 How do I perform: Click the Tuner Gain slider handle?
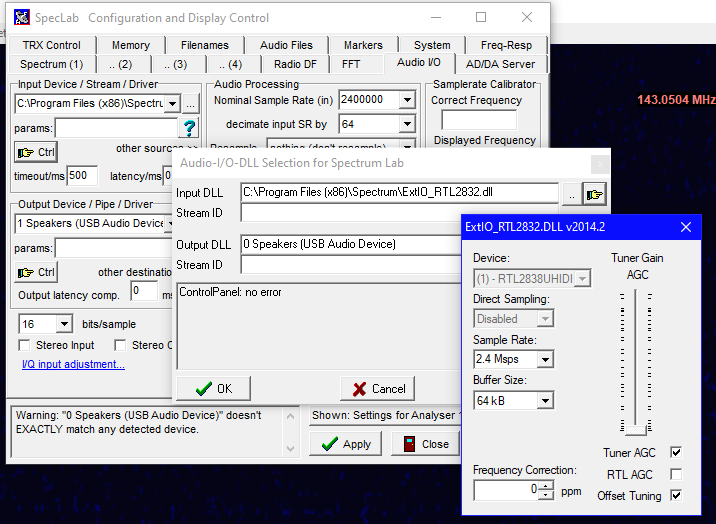pos(636,430)
